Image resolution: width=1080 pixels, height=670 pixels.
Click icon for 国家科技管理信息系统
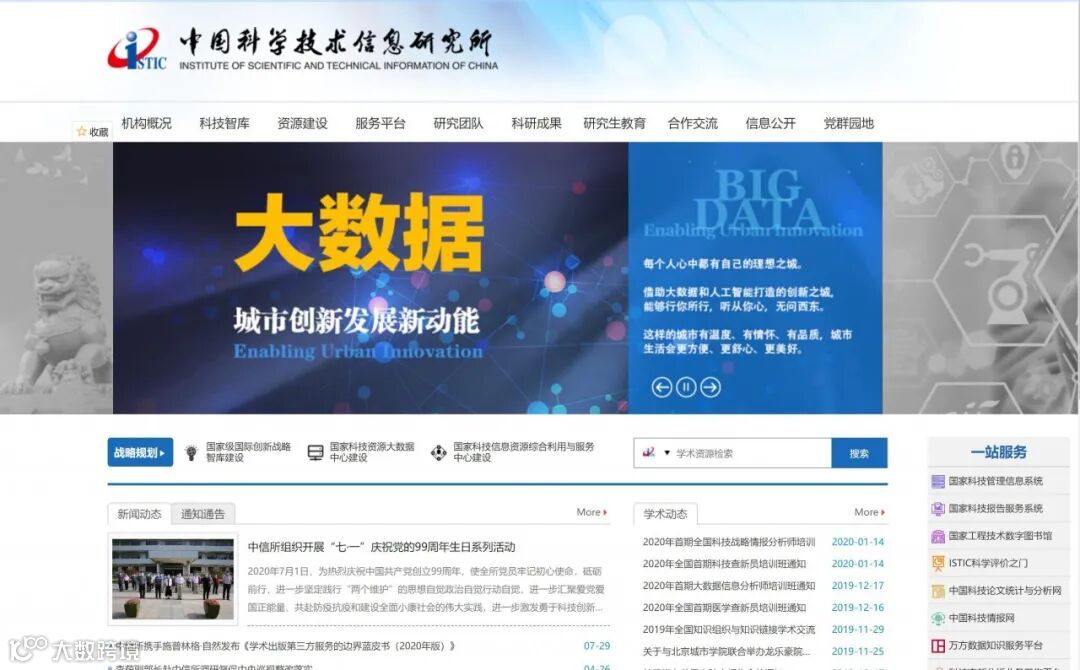tap(938, 481)
